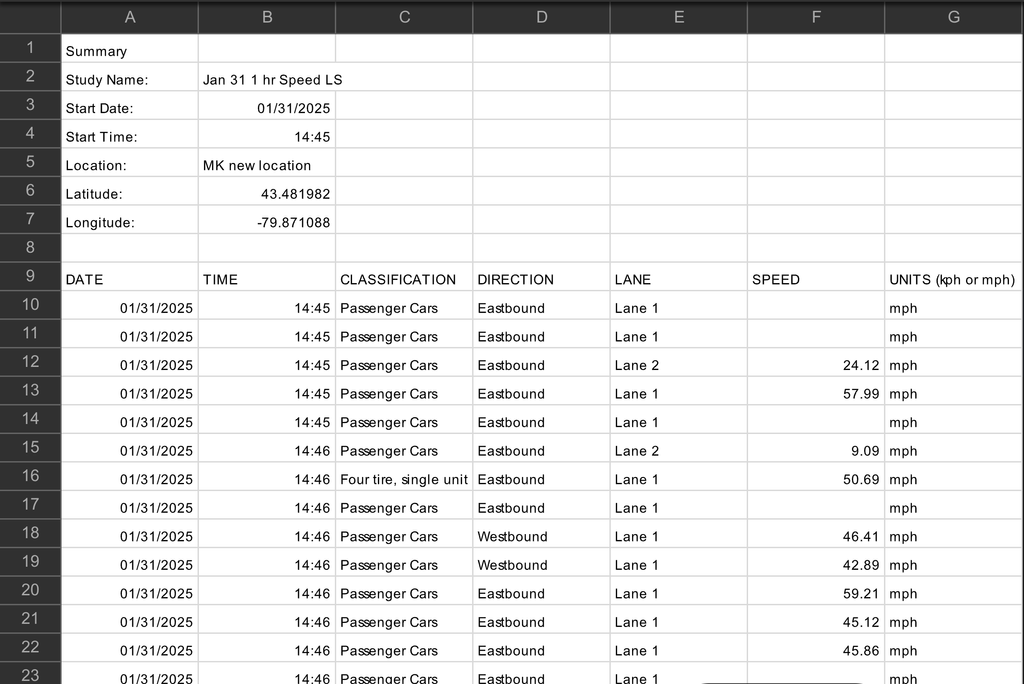Select column header C

click(x=403, y=16)
